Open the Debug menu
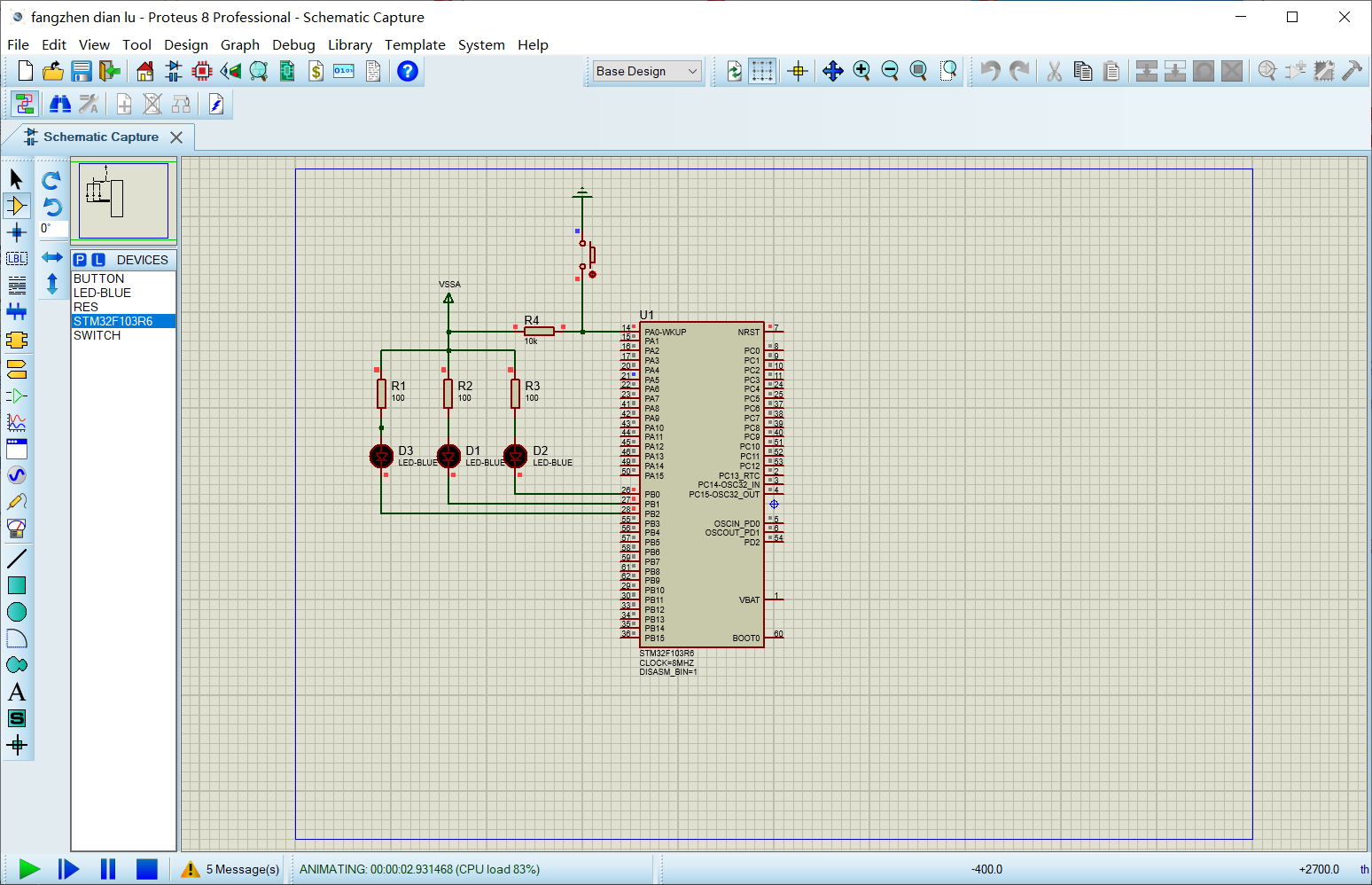This screenshot has height=885, width=1372. pos(293,44)
